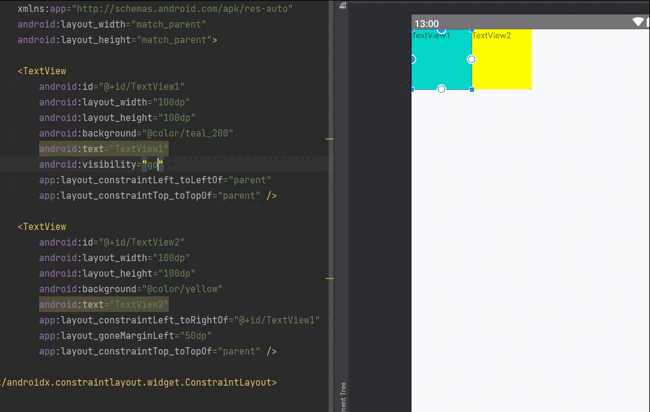The image size is (650, 412).
Task: Open the Component Tree side tab
Action: [x=343, y=397]
